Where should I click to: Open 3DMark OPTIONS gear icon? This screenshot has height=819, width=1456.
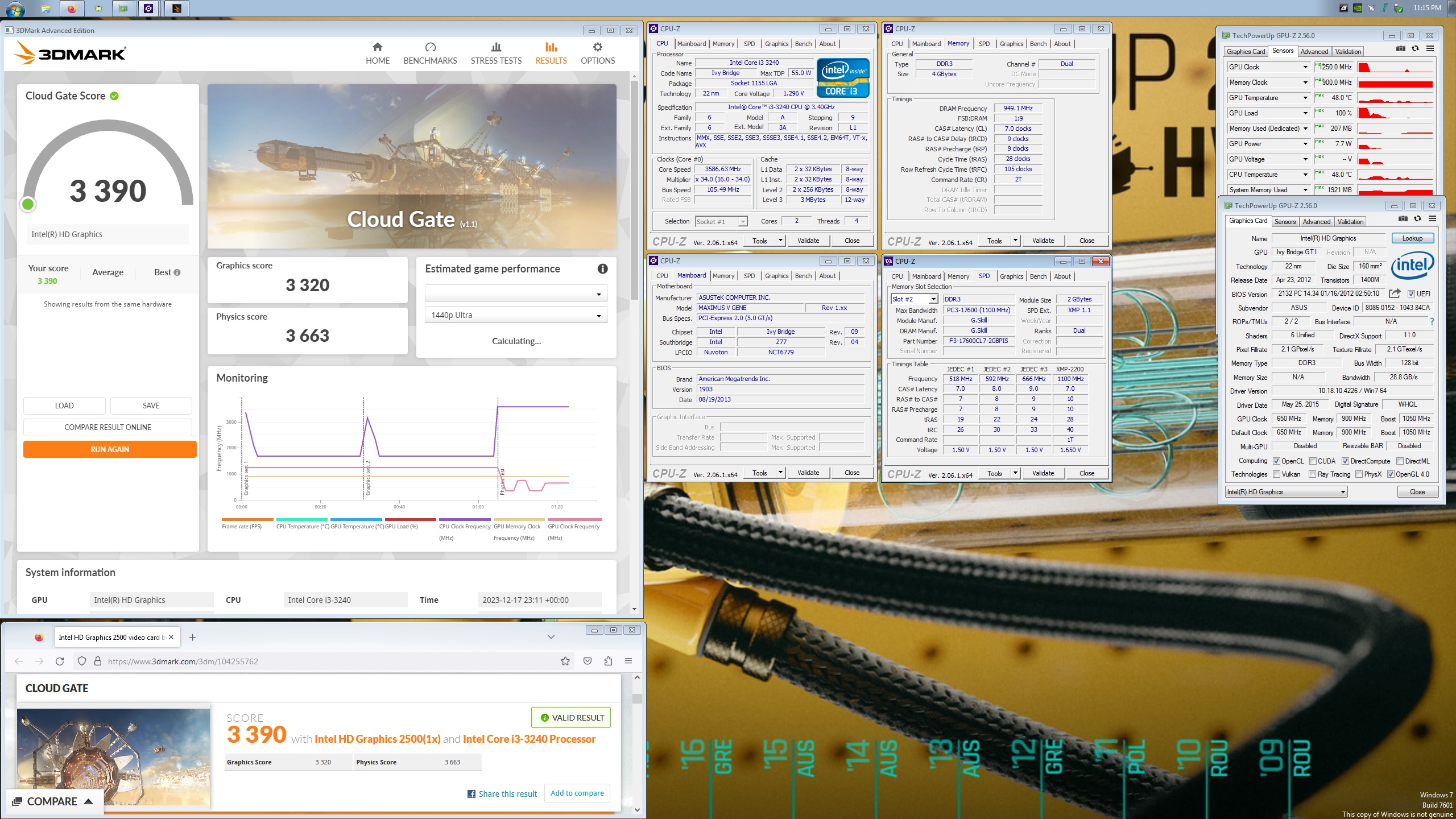coord(598,47)
